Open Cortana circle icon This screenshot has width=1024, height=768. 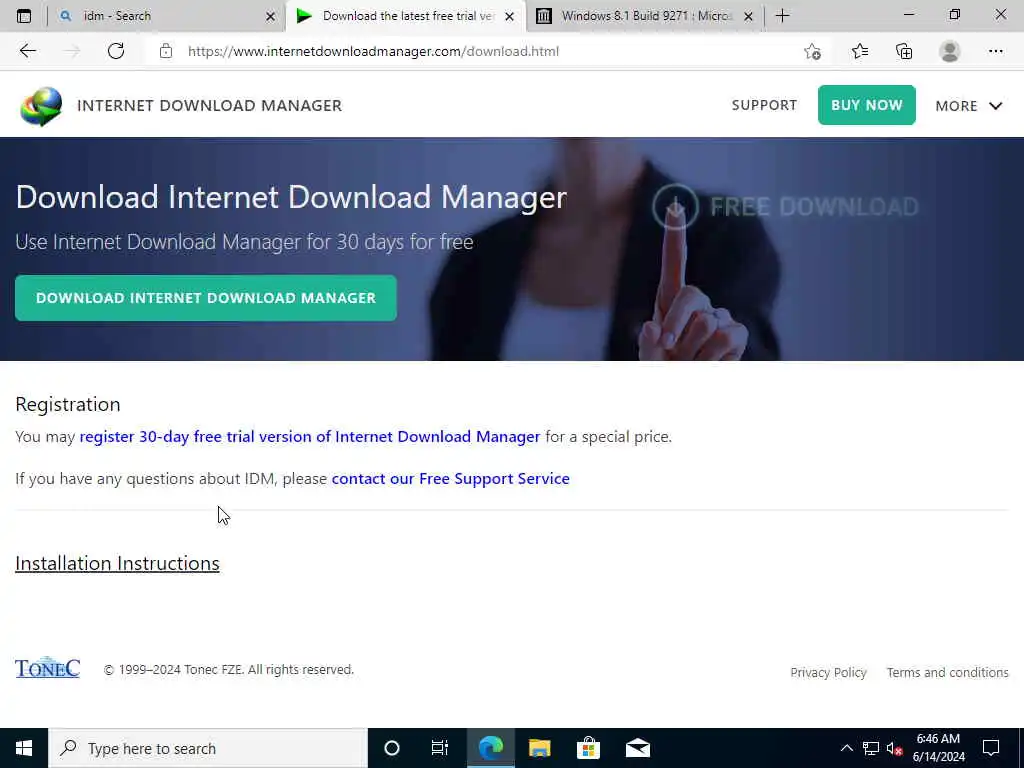(392, 748)
